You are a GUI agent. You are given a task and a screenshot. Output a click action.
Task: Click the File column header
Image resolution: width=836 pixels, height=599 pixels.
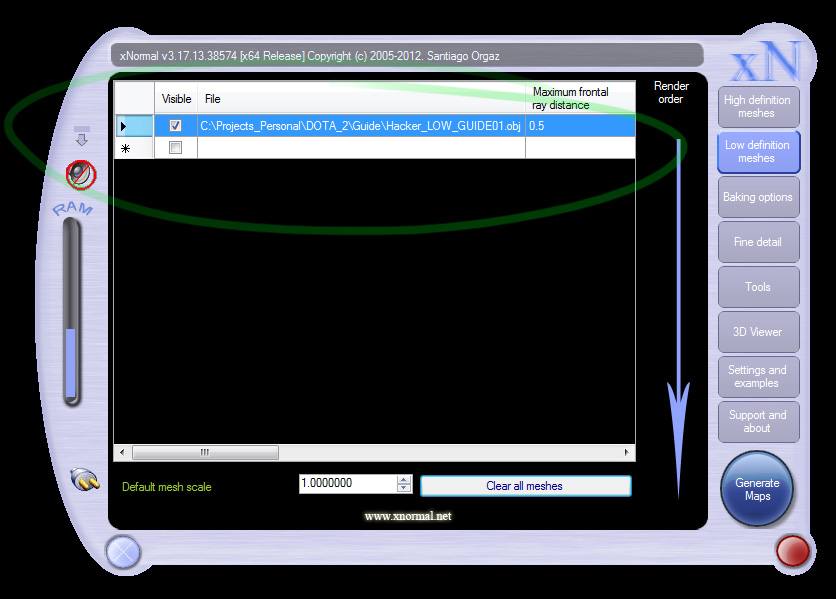(x=361, y=99)
